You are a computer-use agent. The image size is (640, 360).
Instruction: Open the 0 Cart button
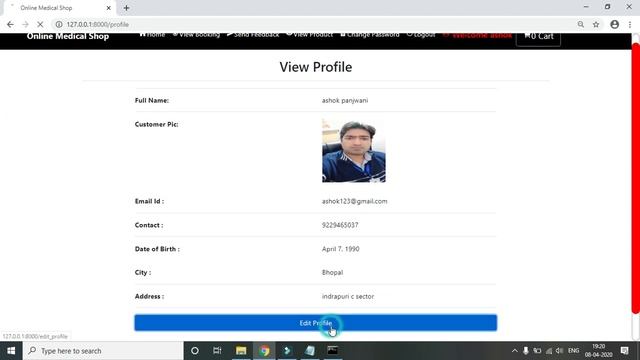point(538,37)
